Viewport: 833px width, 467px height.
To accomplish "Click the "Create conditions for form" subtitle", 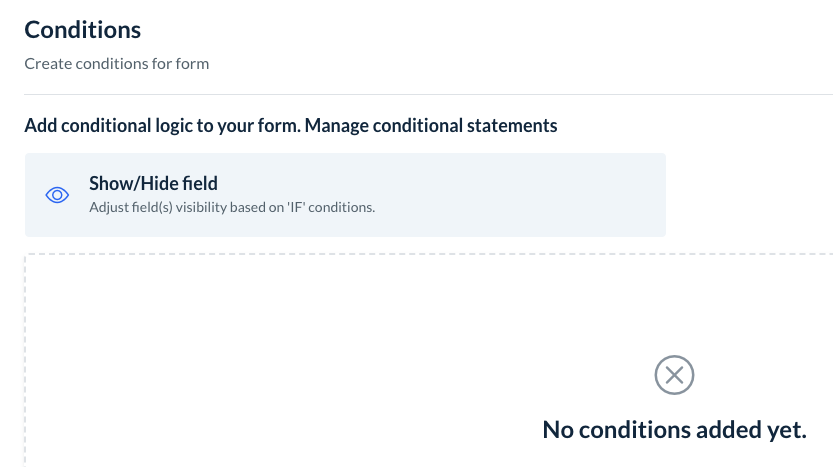I will click(117, 64).
